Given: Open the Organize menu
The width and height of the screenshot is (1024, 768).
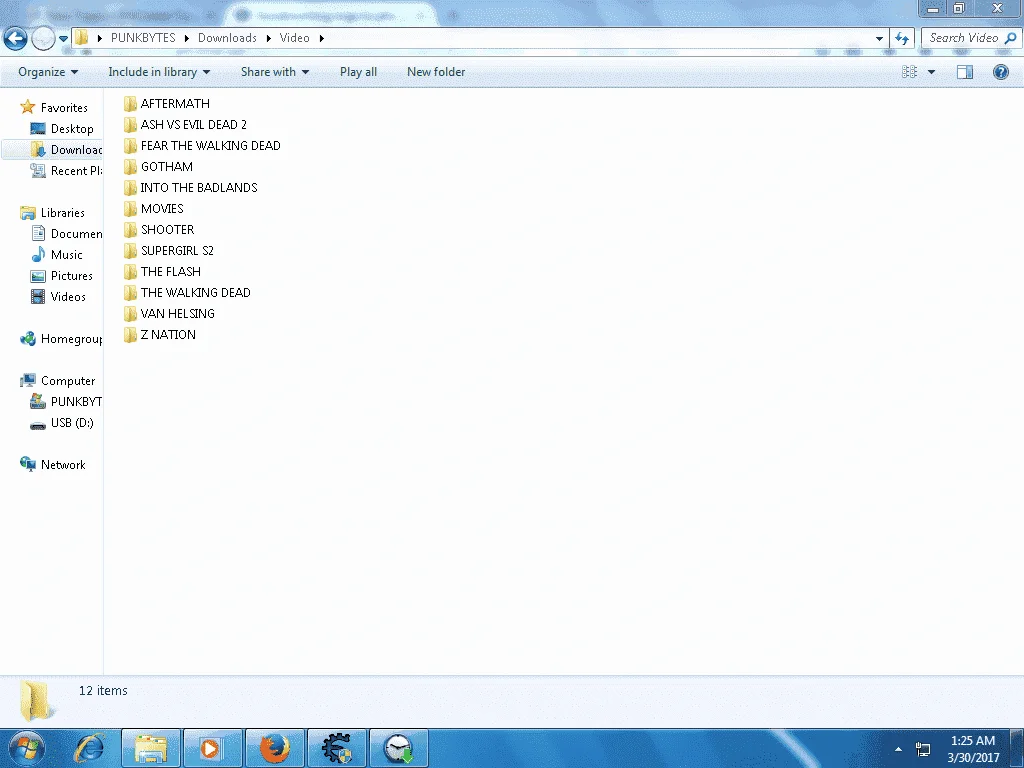Looking at the screenshot, I should point(48,72).
